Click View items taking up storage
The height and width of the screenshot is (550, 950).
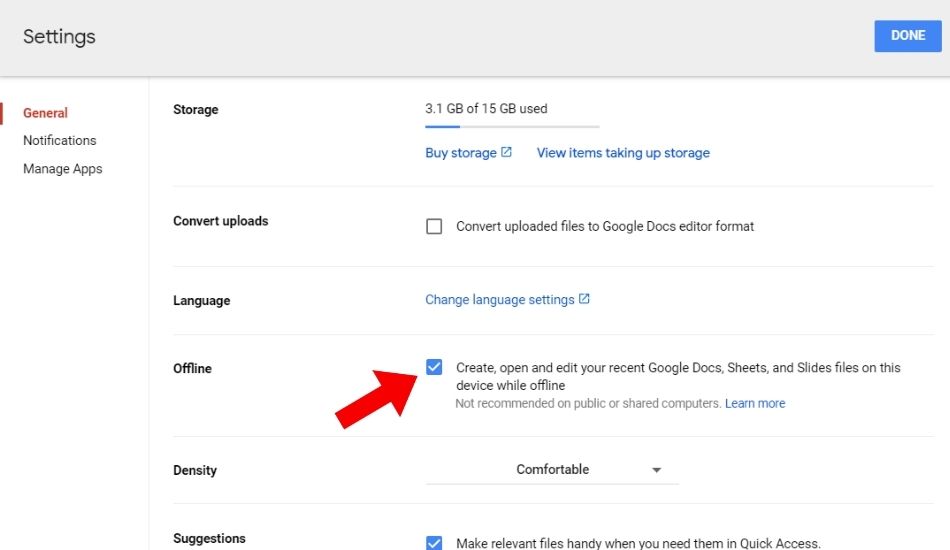click(x=623, y=153)
